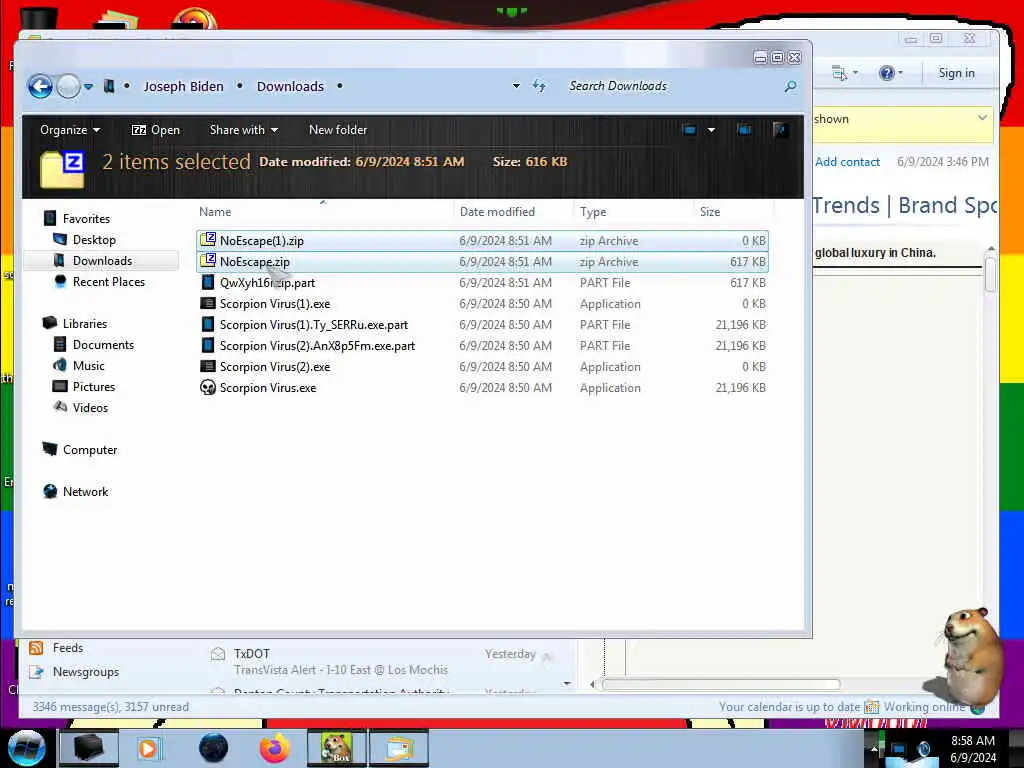Click the Windows Start button
Viewport: 1024px width, 768px height.
26,748
